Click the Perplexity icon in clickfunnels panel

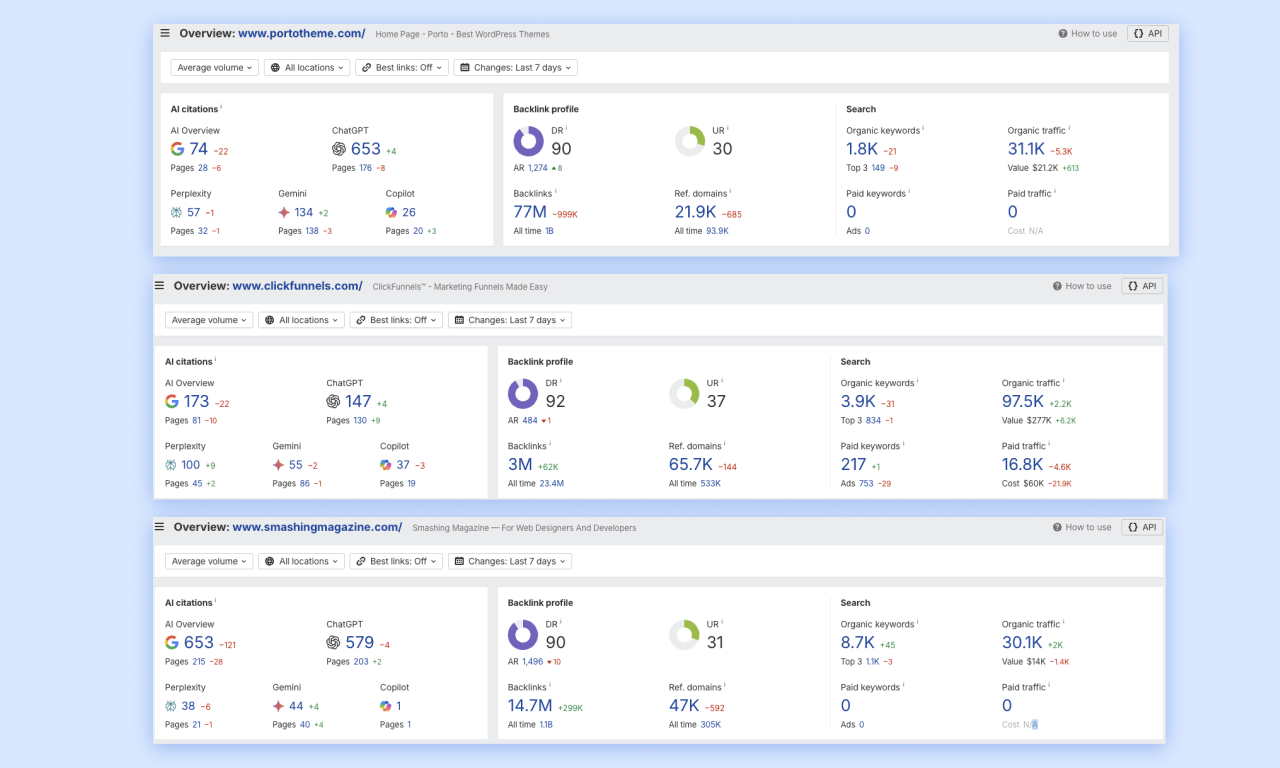(x=171, y=465)
